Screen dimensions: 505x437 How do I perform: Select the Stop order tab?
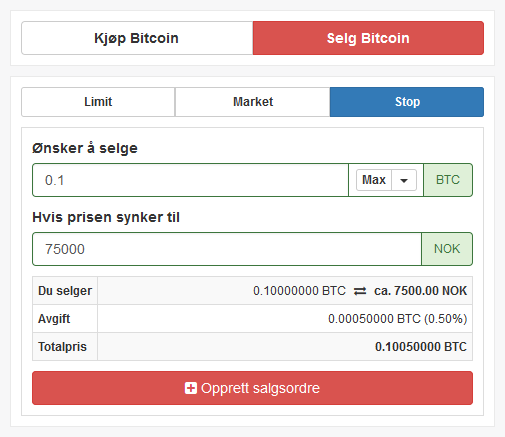point(407,102)
